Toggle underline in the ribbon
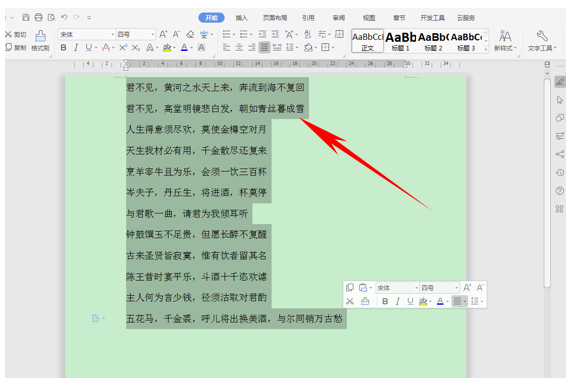The height and width of the screenshot is (378, 566). tap(88, 47)
